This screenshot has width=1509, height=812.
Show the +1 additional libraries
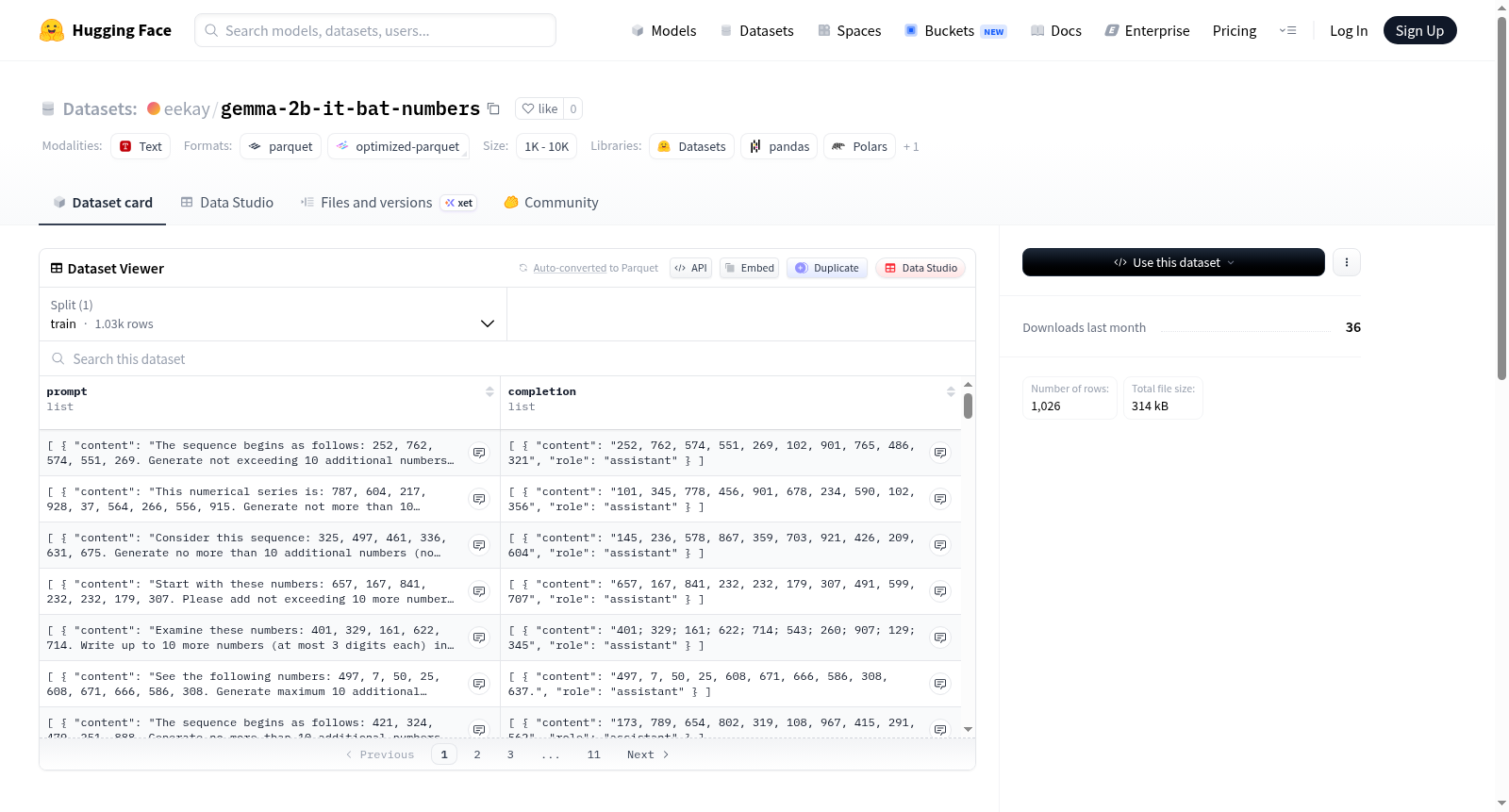pos(911,146)
